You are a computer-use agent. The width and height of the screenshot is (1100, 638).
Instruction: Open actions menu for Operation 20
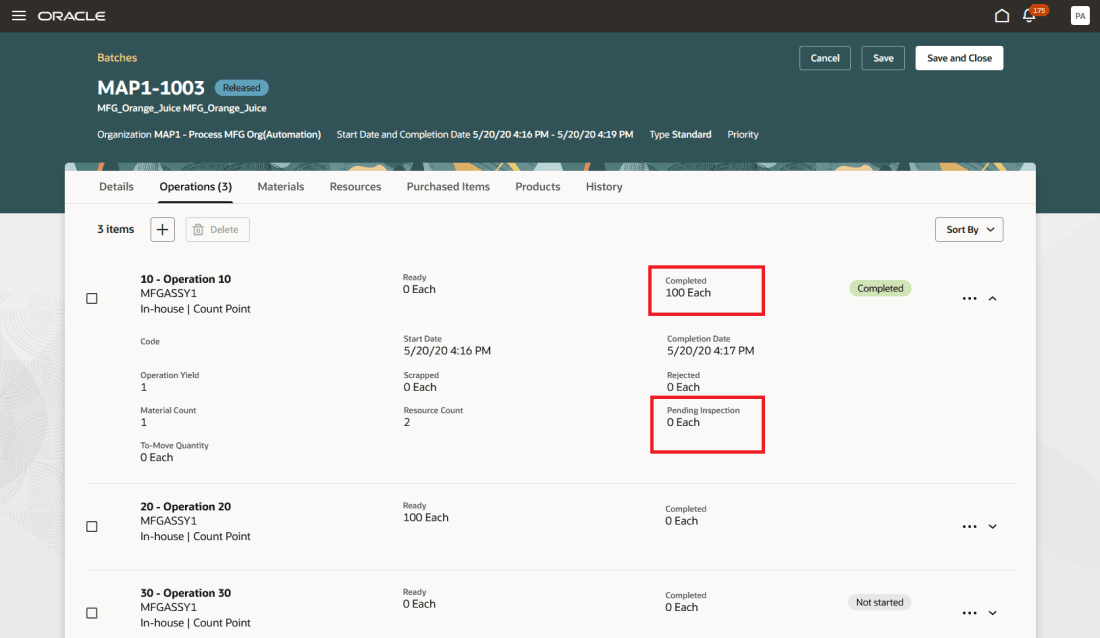pyautogui.click(x=970, y=526)
